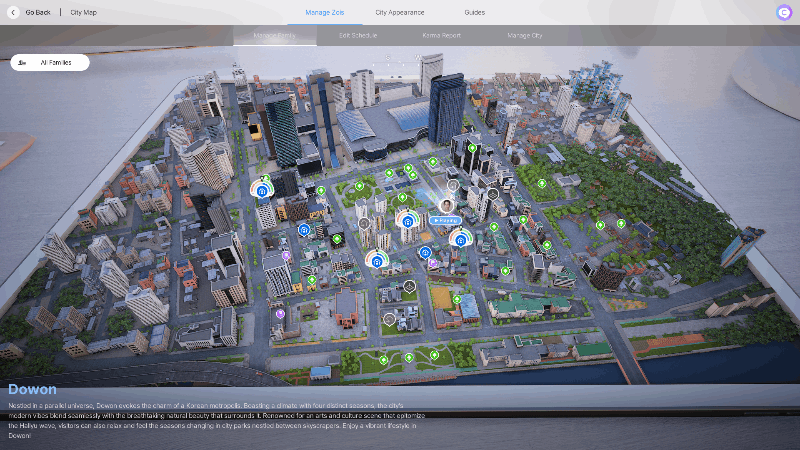Open the City Appearance tab
This screenshot has height=450, width=800.
pyautogui.click(x=399, y=12)
